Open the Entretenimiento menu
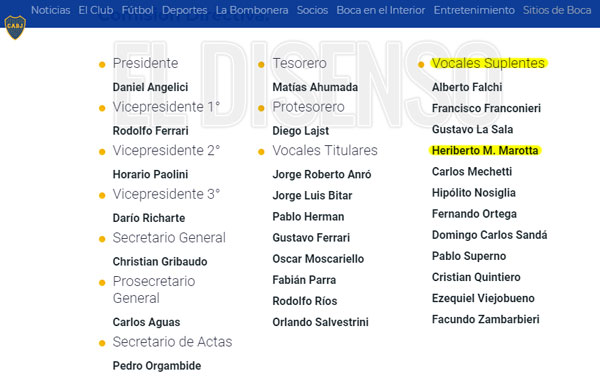600x382 pixels. [x=474, y=10]
